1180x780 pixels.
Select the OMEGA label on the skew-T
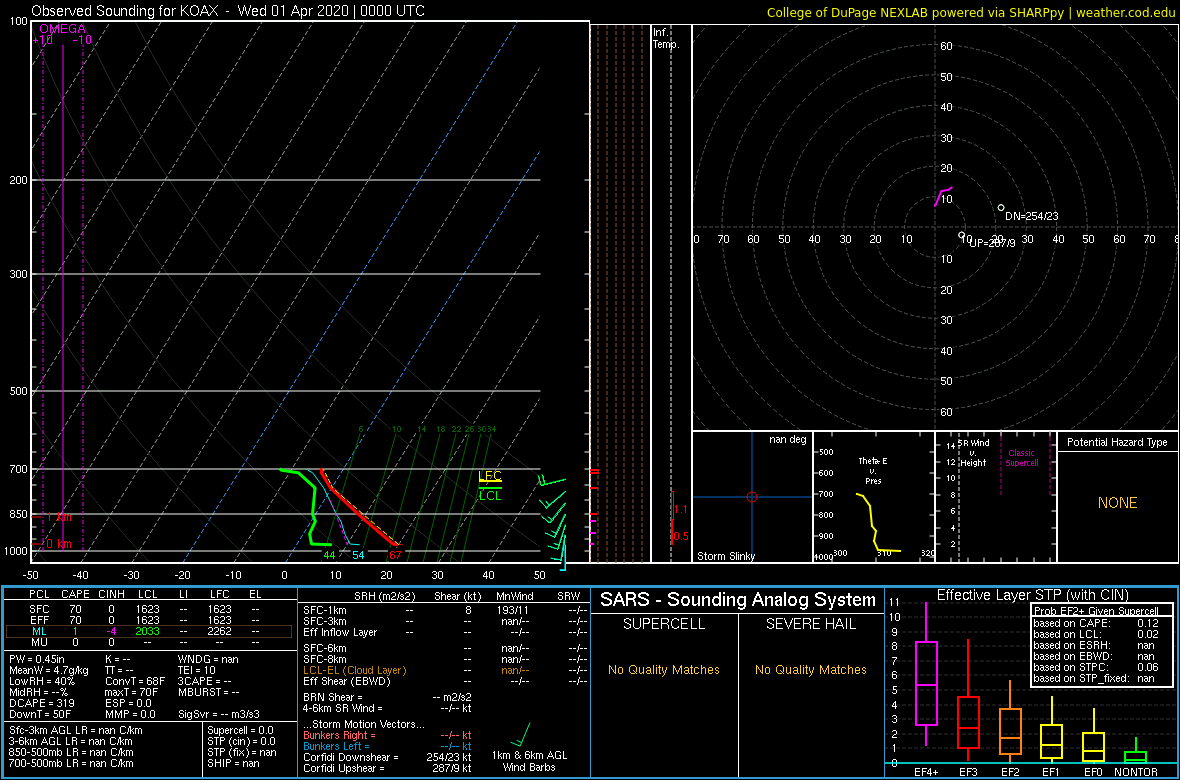pyautogui.click(x=62, y=29)
